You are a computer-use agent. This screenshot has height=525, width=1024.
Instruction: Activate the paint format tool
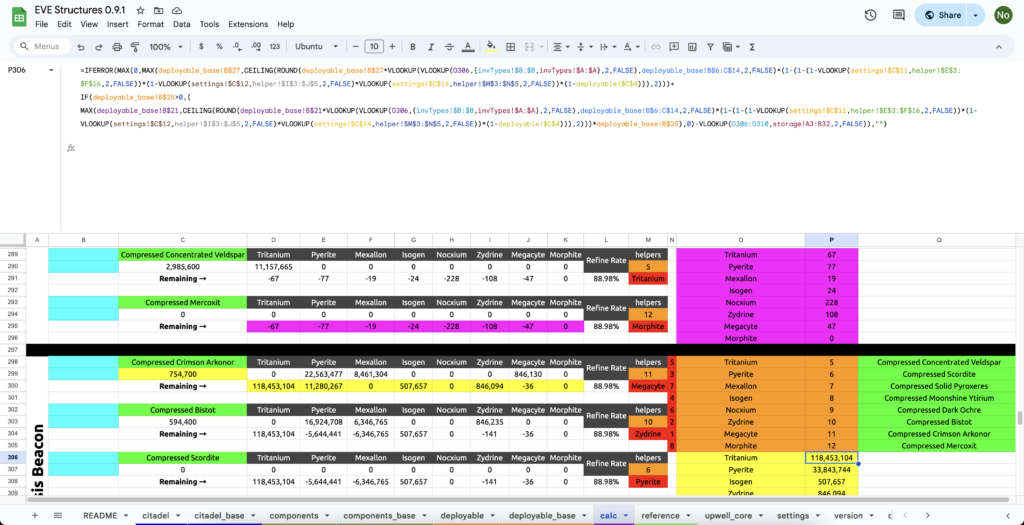click(135, 47)
